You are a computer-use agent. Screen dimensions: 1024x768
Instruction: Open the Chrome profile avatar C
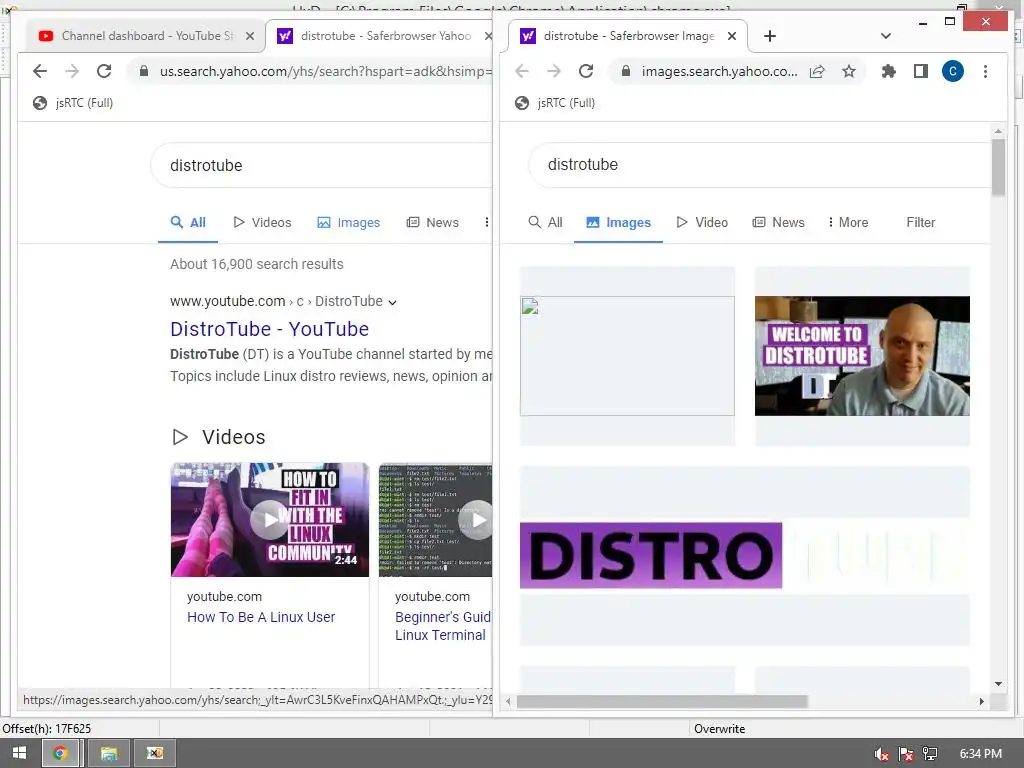pos(953,71)
